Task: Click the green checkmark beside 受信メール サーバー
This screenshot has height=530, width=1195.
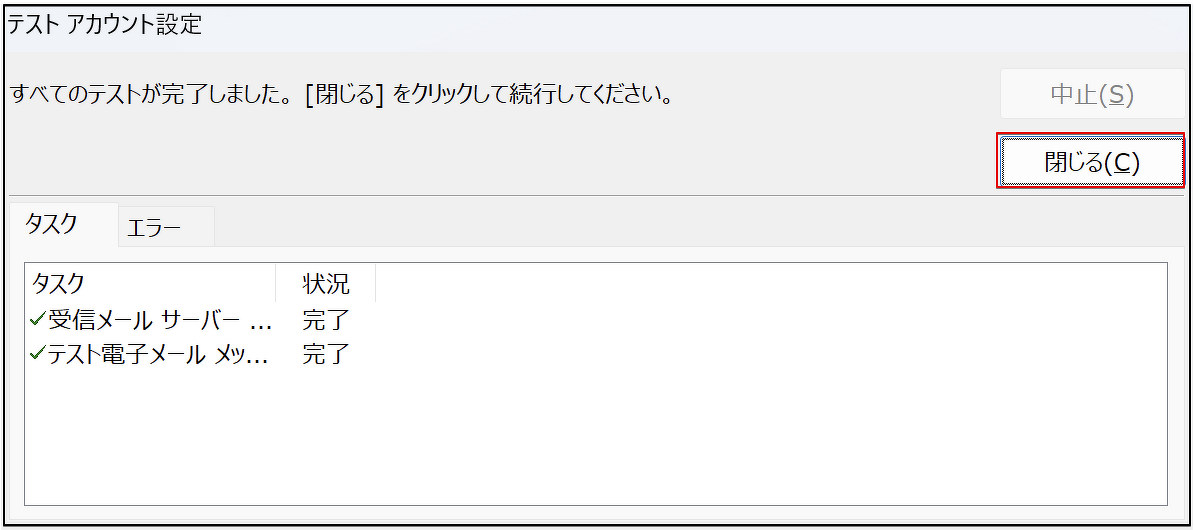Action: pos(38,320)
